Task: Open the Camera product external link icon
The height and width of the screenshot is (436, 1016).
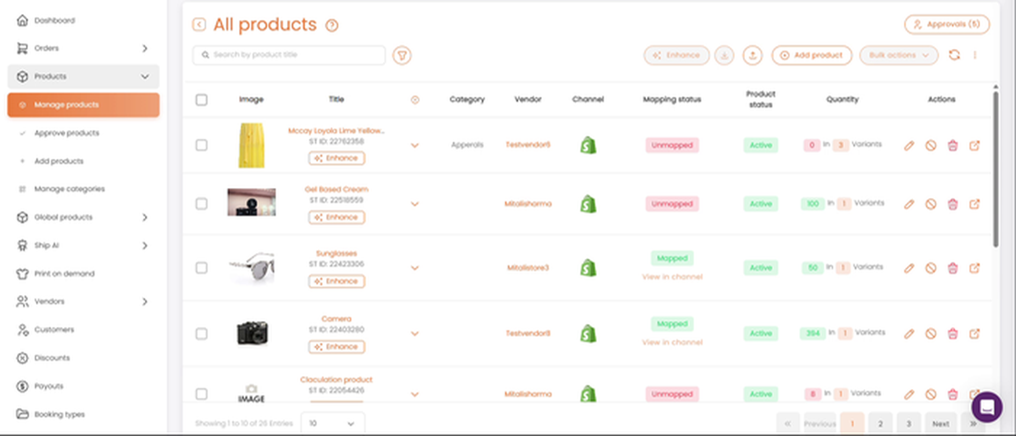Action: pyautogui.click(x=975, y=334)
